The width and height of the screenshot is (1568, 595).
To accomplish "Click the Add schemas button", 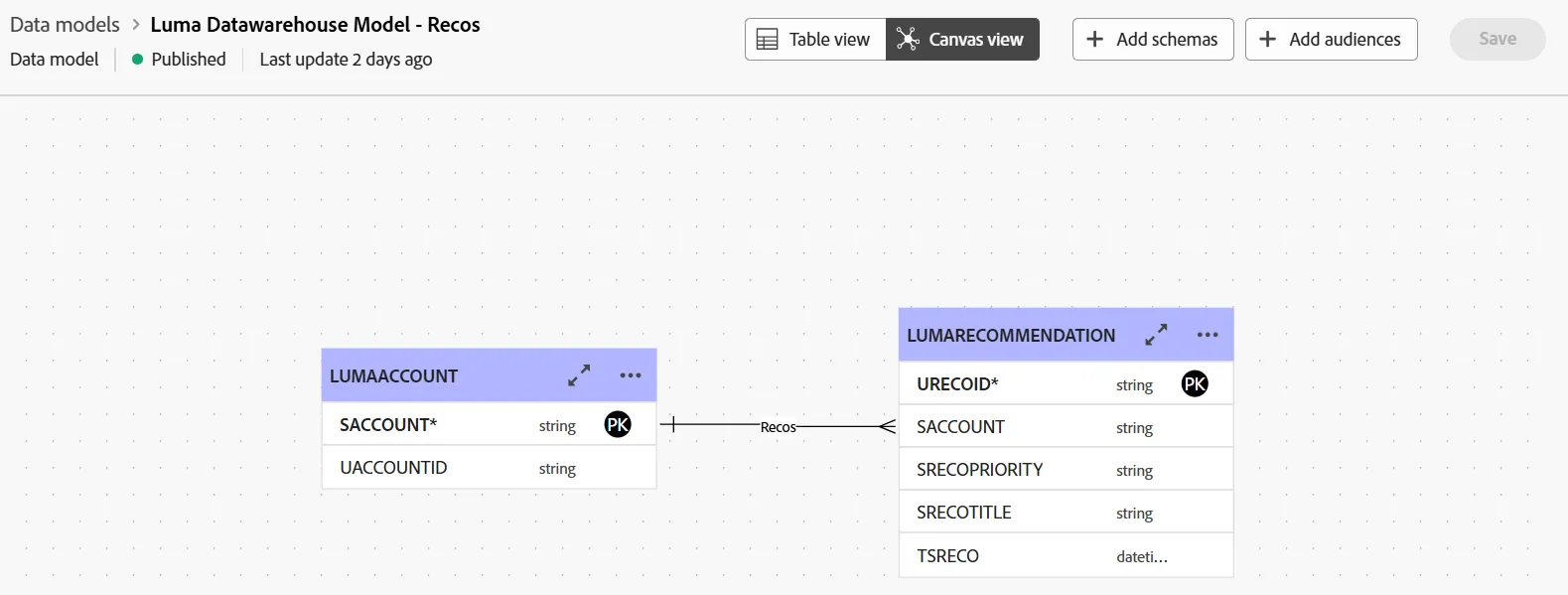I will tap(1153, 39).
